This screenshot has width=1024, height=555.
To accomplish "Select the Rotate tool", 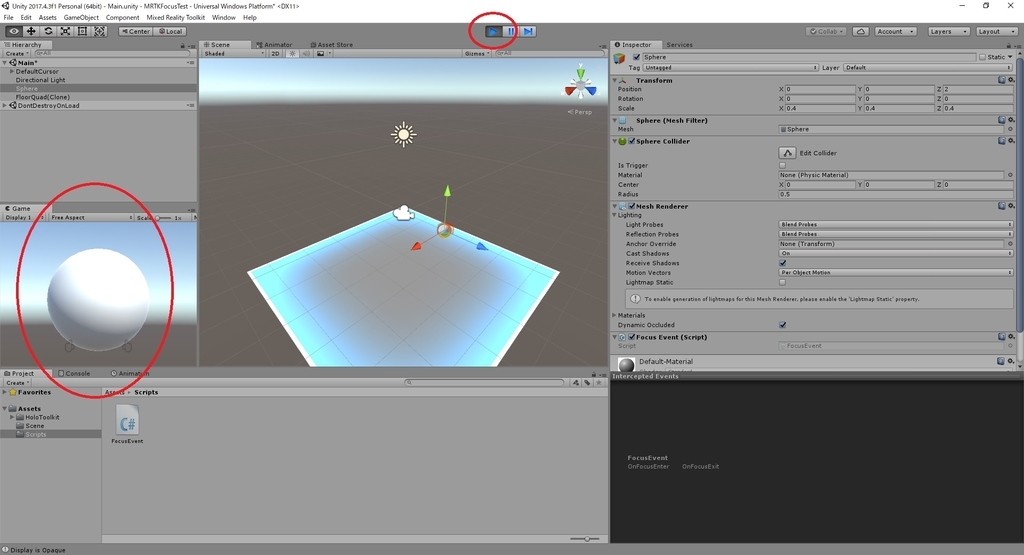I will (48, 31).
